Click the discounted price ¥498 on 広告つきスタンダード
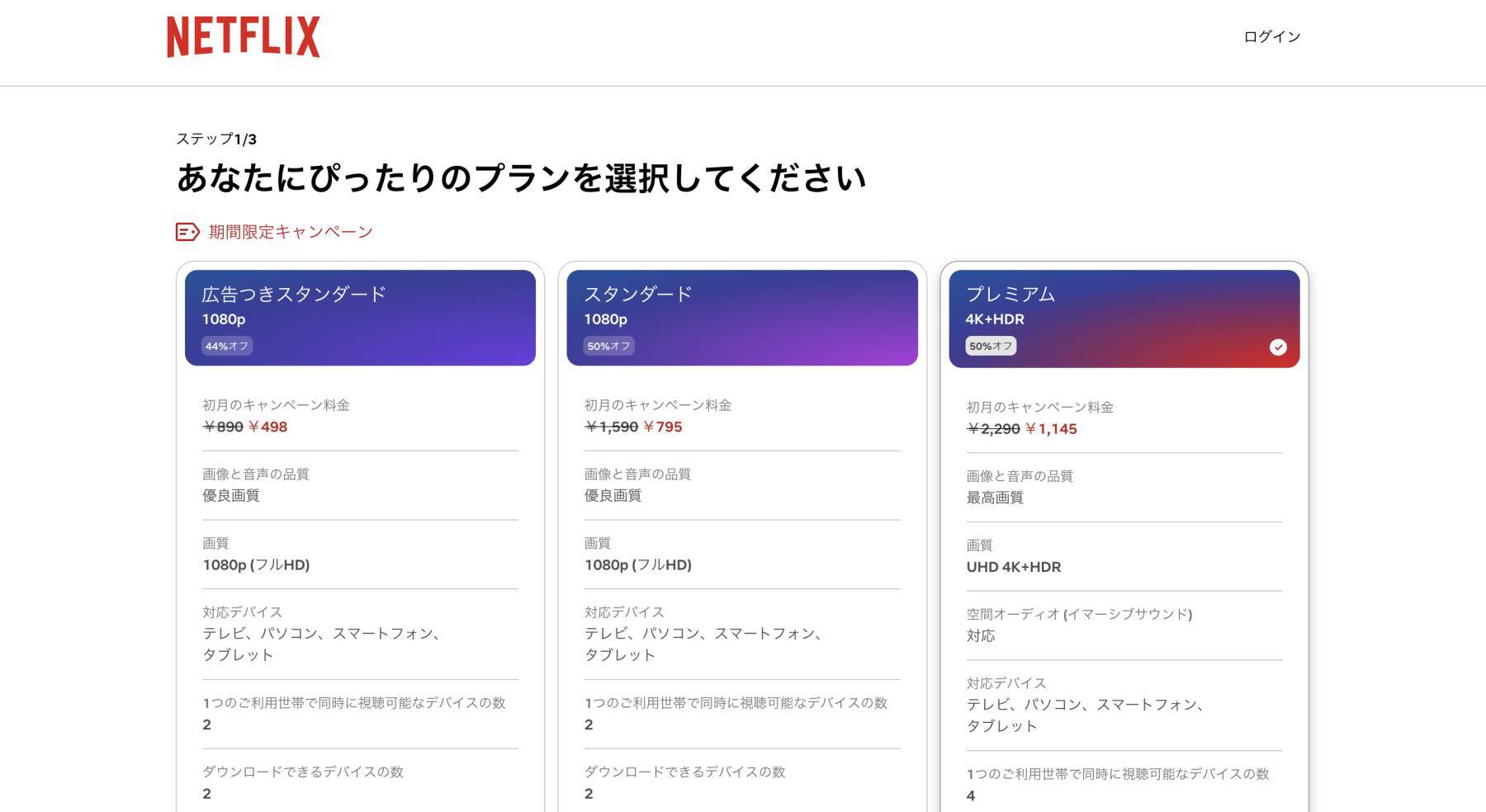This screenshot has width=1486, height=812. click(269, 427)
